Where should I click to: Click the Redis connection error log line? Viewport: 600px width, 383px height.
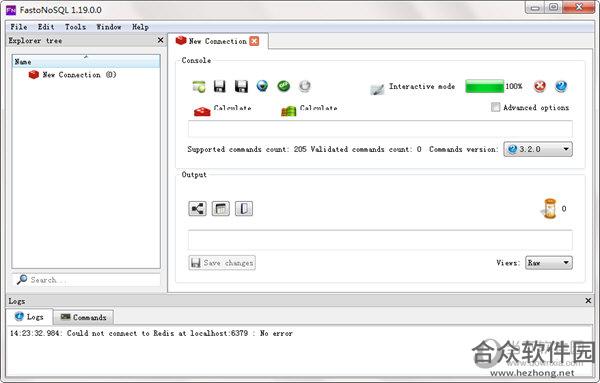click(152, 333)
